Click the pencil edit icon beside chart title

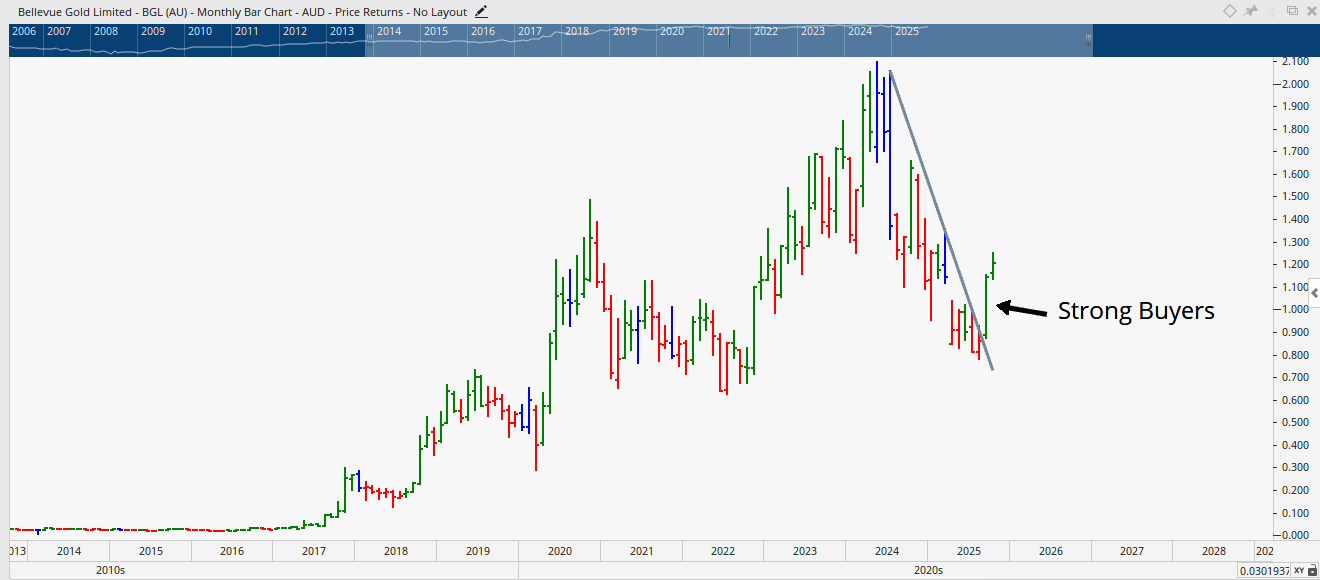click(482, 11)
